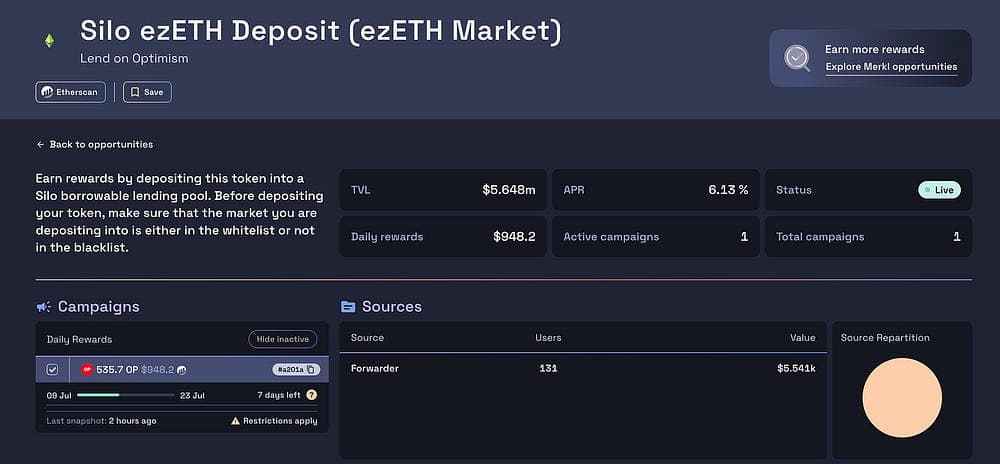Toggle the campaign row checkbox
This screenshot has height=464, width=1000.
52,369
